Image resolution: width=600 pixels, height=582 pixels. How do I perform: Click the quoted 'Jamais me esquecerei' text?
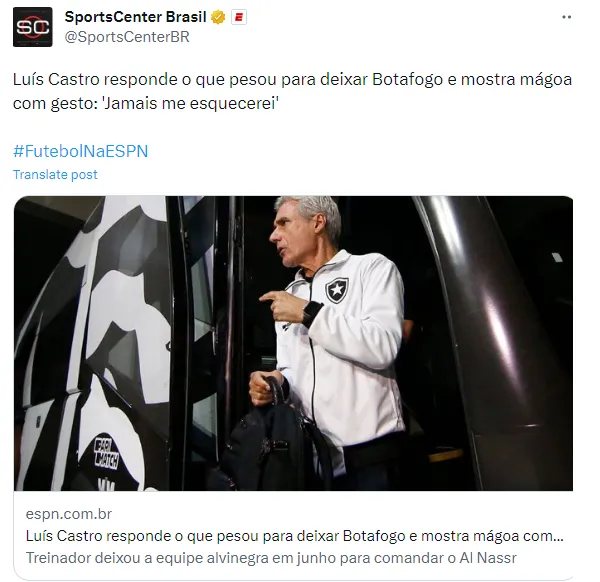[191, 103]
